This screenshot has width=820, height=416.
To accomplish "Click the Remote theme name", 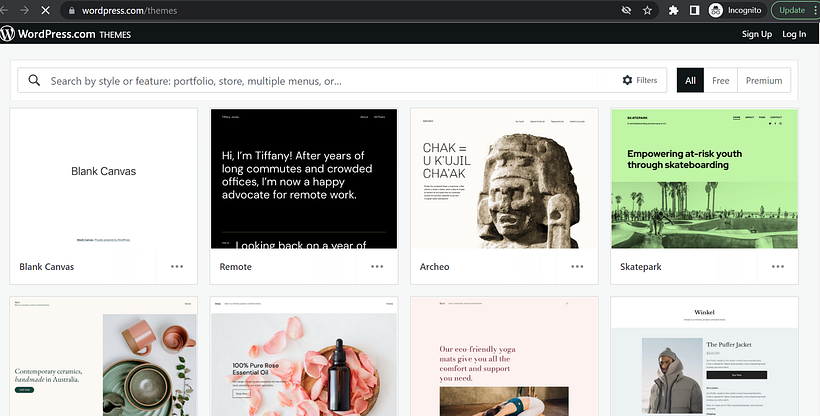I will 235,266.
